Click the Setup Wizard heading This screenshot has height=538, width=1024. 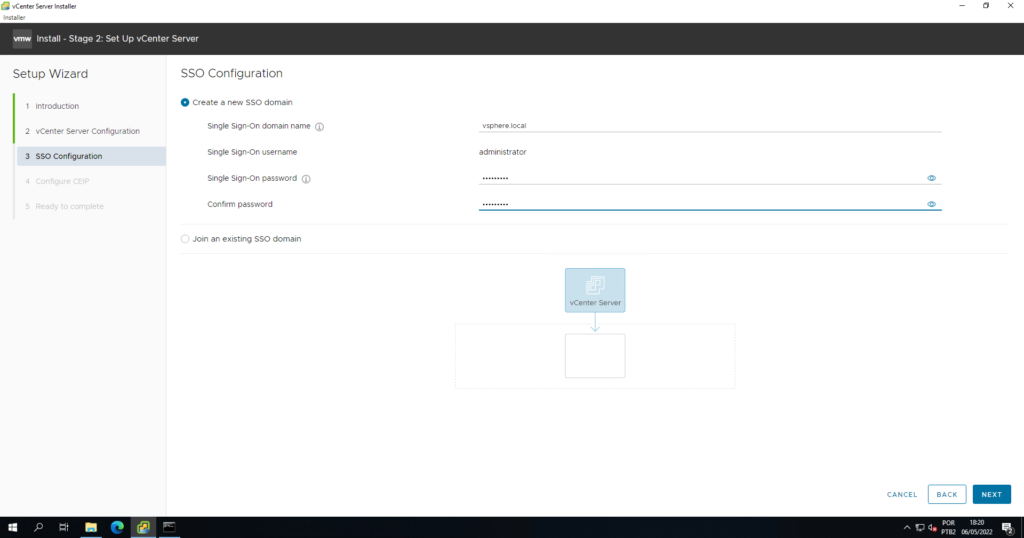coord(50,74)
